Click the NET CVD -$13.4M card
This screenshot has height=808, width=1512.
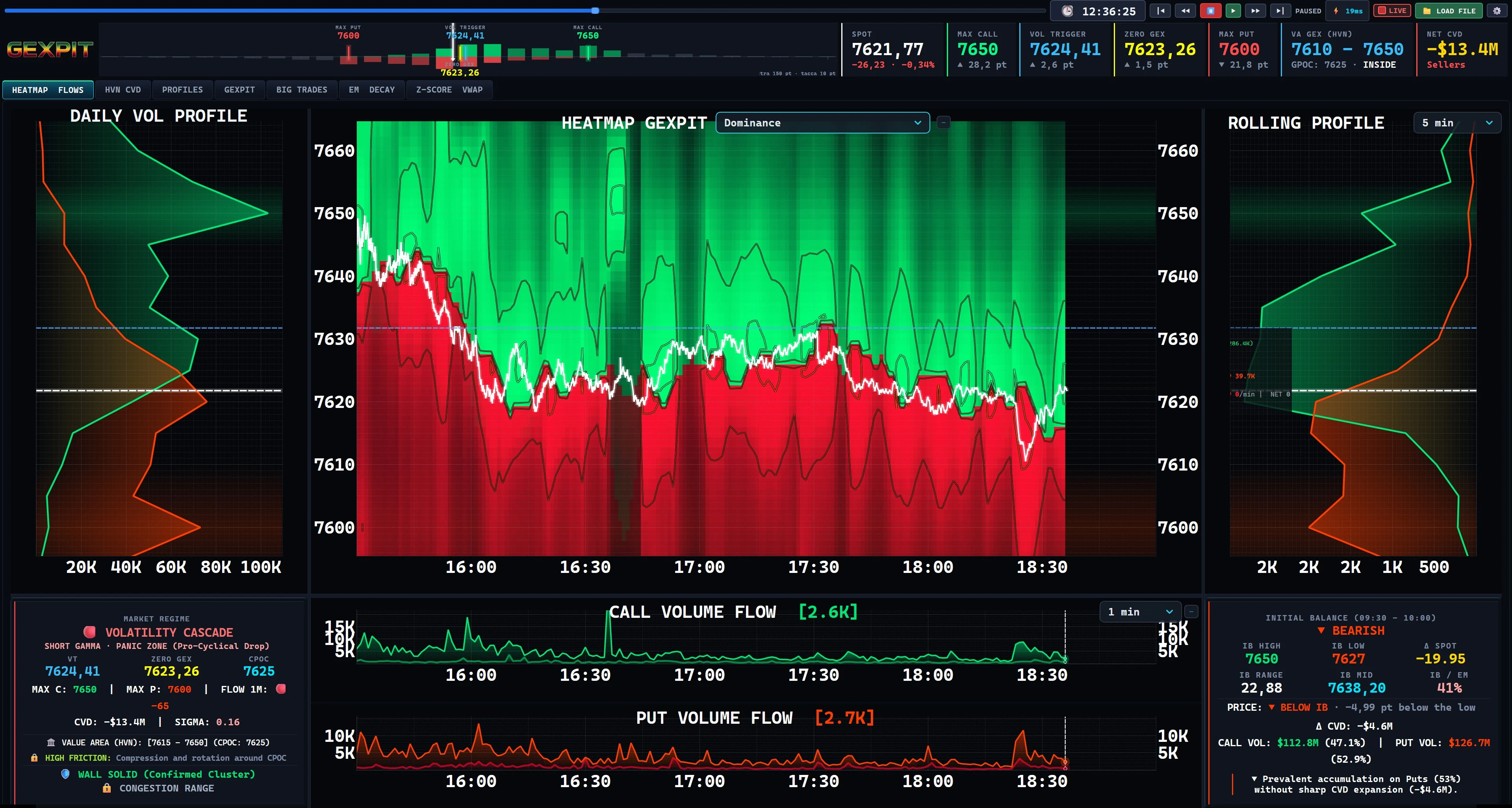(x=1462, y=50)
